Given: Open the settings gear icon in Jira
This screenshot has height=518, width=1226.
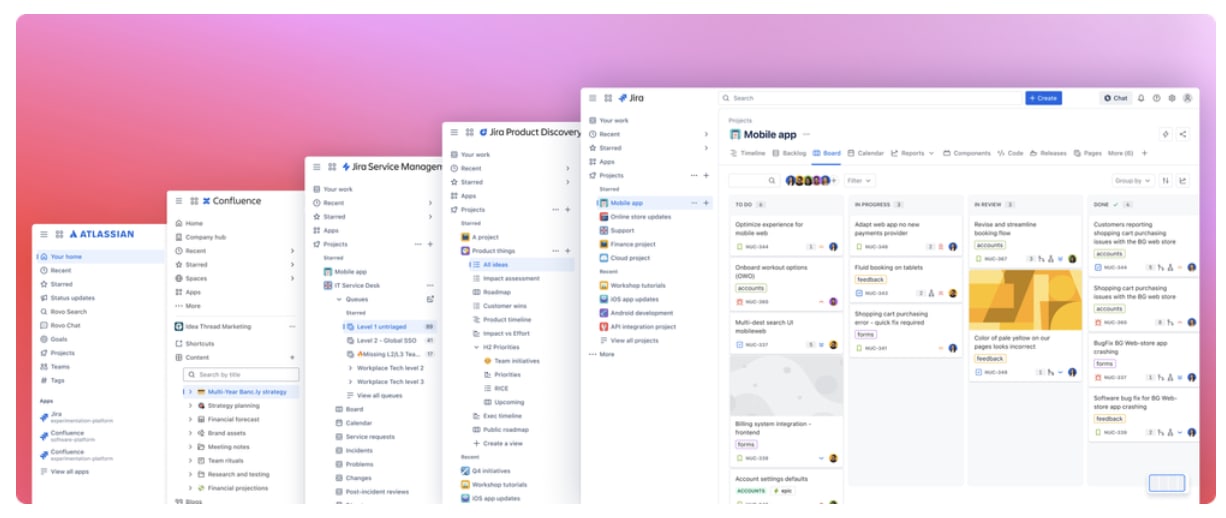Looking at the screenshot, I should [x=1172, y=98].
